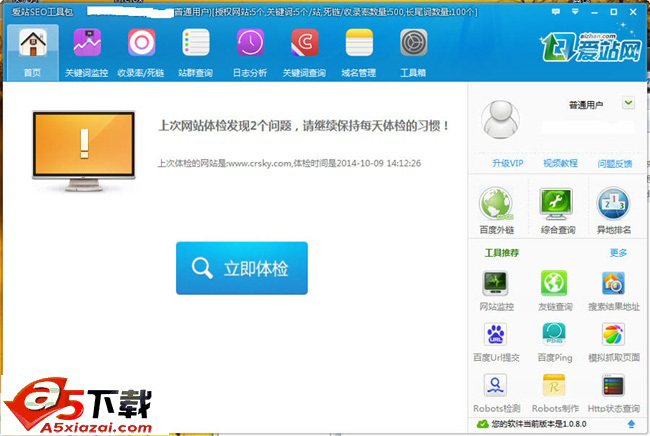The image size is (650, 436).
Task: Open the message bubble icon in title bar
Action: point(555,12)
